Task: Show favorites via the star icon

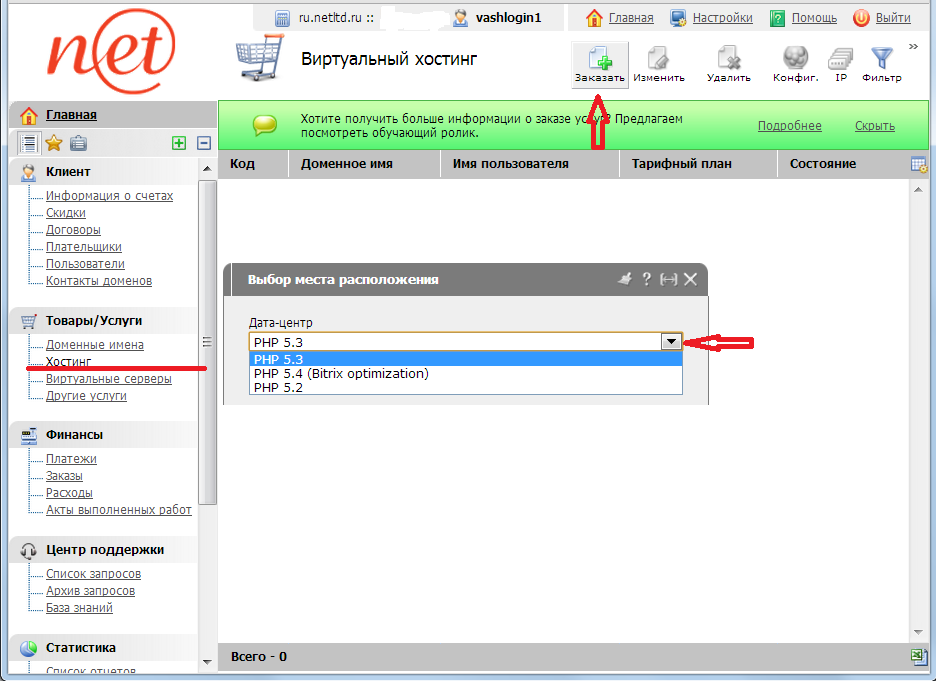Action: click(54, 143)
